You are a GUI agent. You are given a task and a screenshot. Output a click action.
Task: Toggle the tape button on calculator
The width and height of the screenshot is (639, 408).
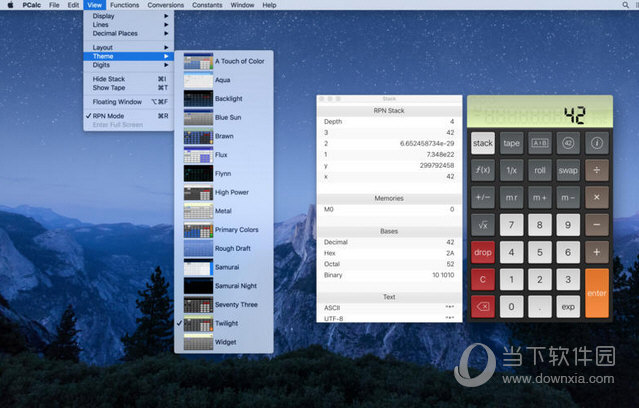click(x=511, y=143)
